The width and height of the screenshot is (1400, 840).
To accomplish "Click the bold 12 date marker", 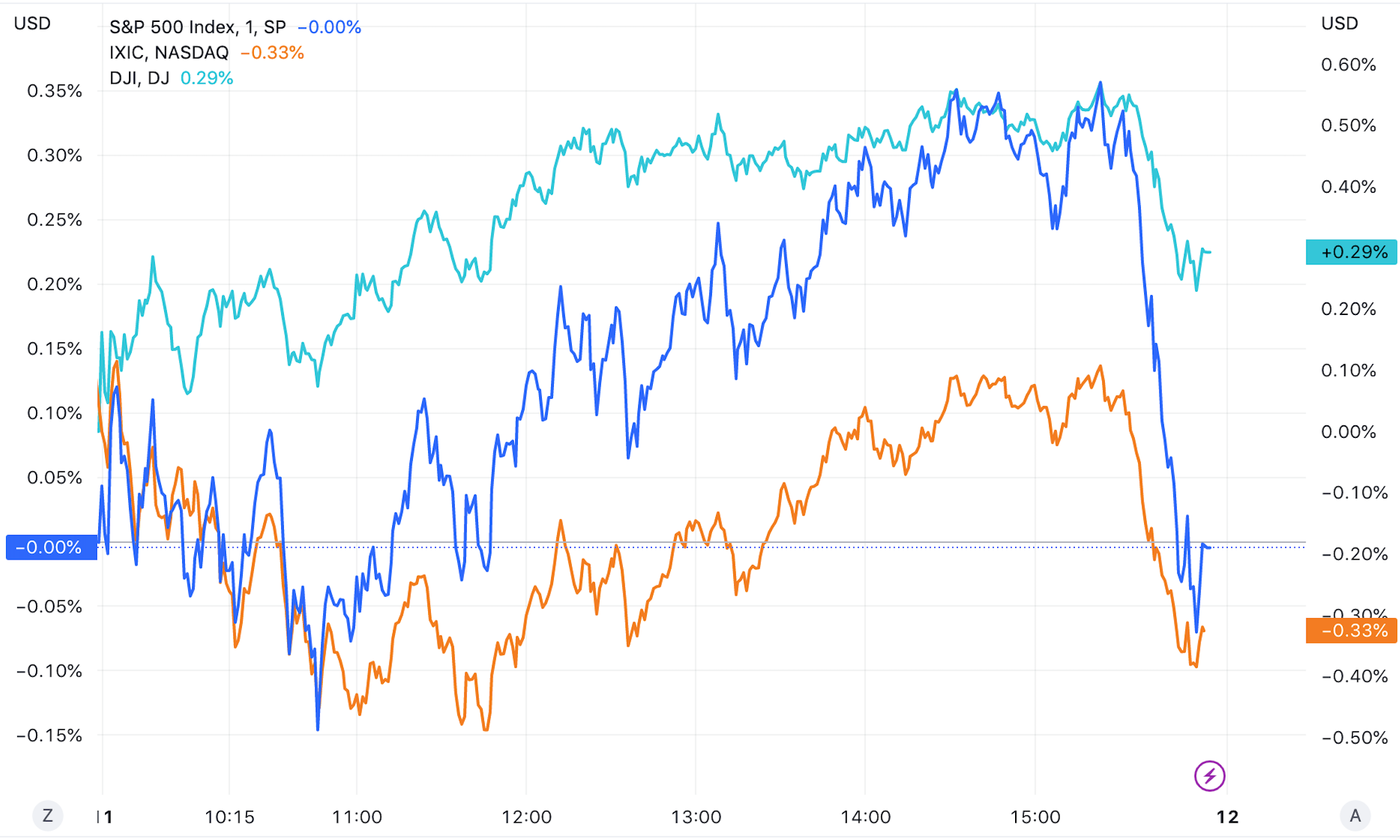I will [x=1227, y=817].
